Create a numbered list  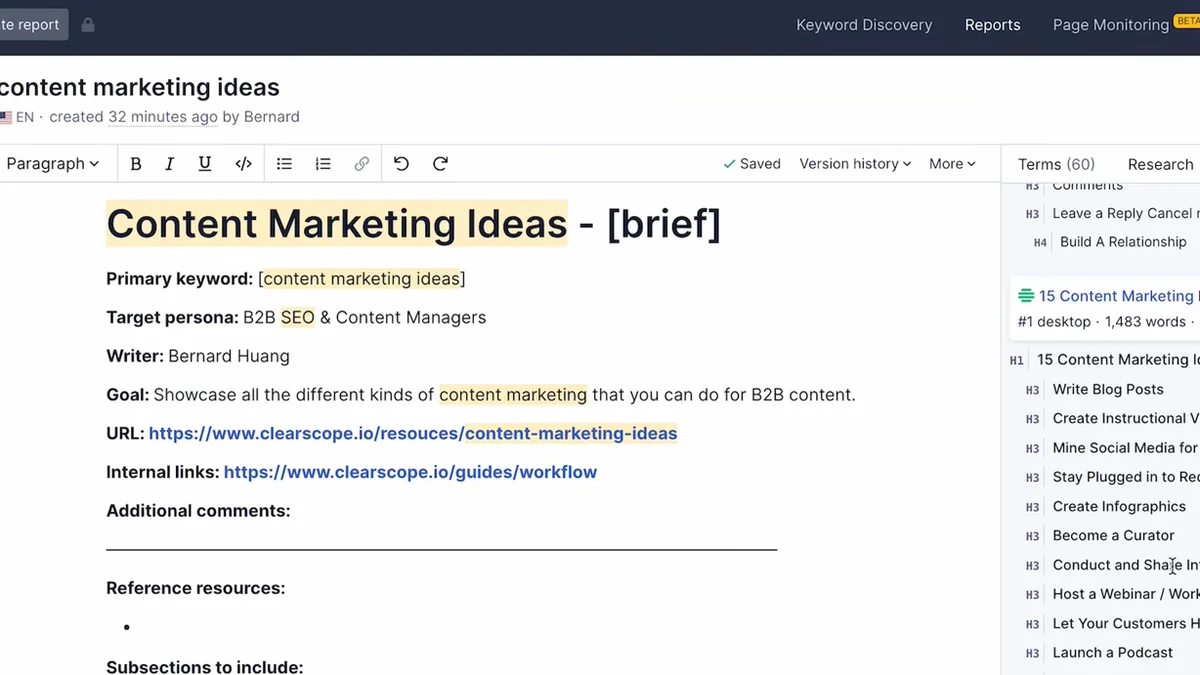pos(323,164)
